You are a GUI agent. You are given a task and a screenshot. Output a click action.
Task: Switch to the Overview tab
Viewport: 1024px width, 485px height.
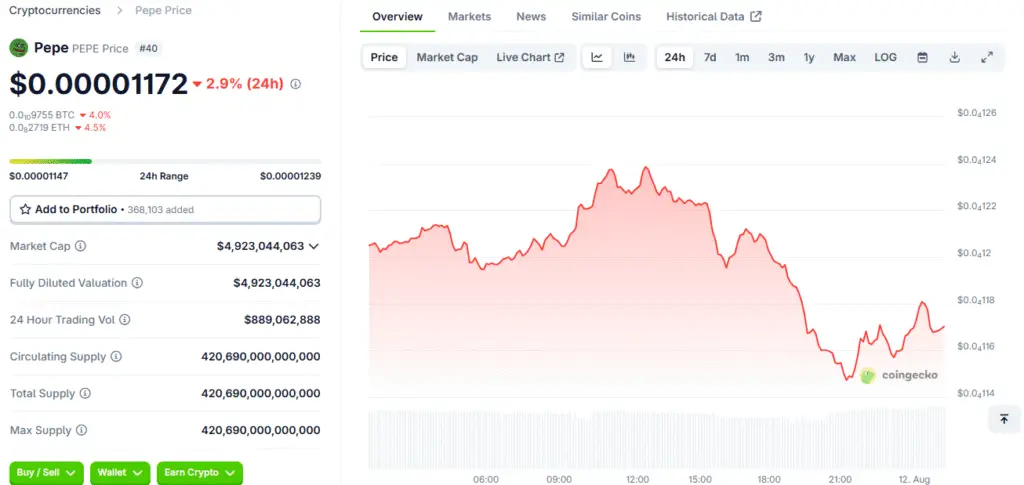pos(397,17)
